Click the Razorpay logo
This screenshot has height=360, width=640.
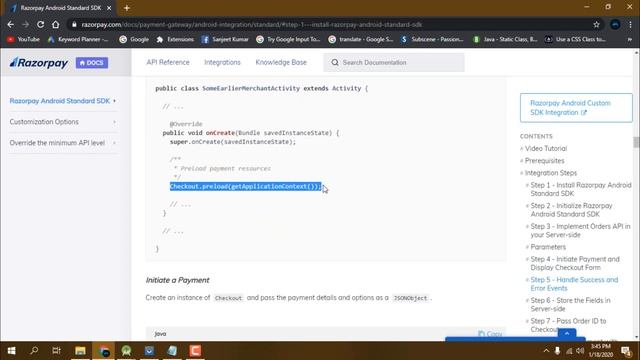tap(39, 63)
